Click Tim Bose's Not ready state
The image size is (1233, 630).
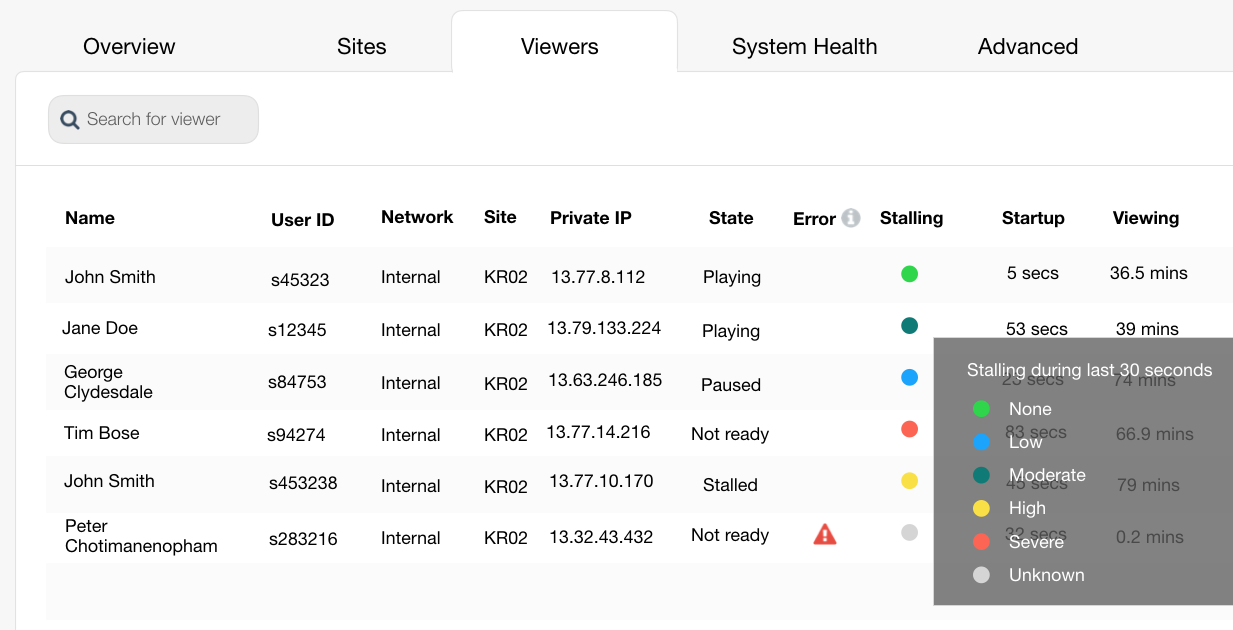pyautogui.click(x=730, y=434)
